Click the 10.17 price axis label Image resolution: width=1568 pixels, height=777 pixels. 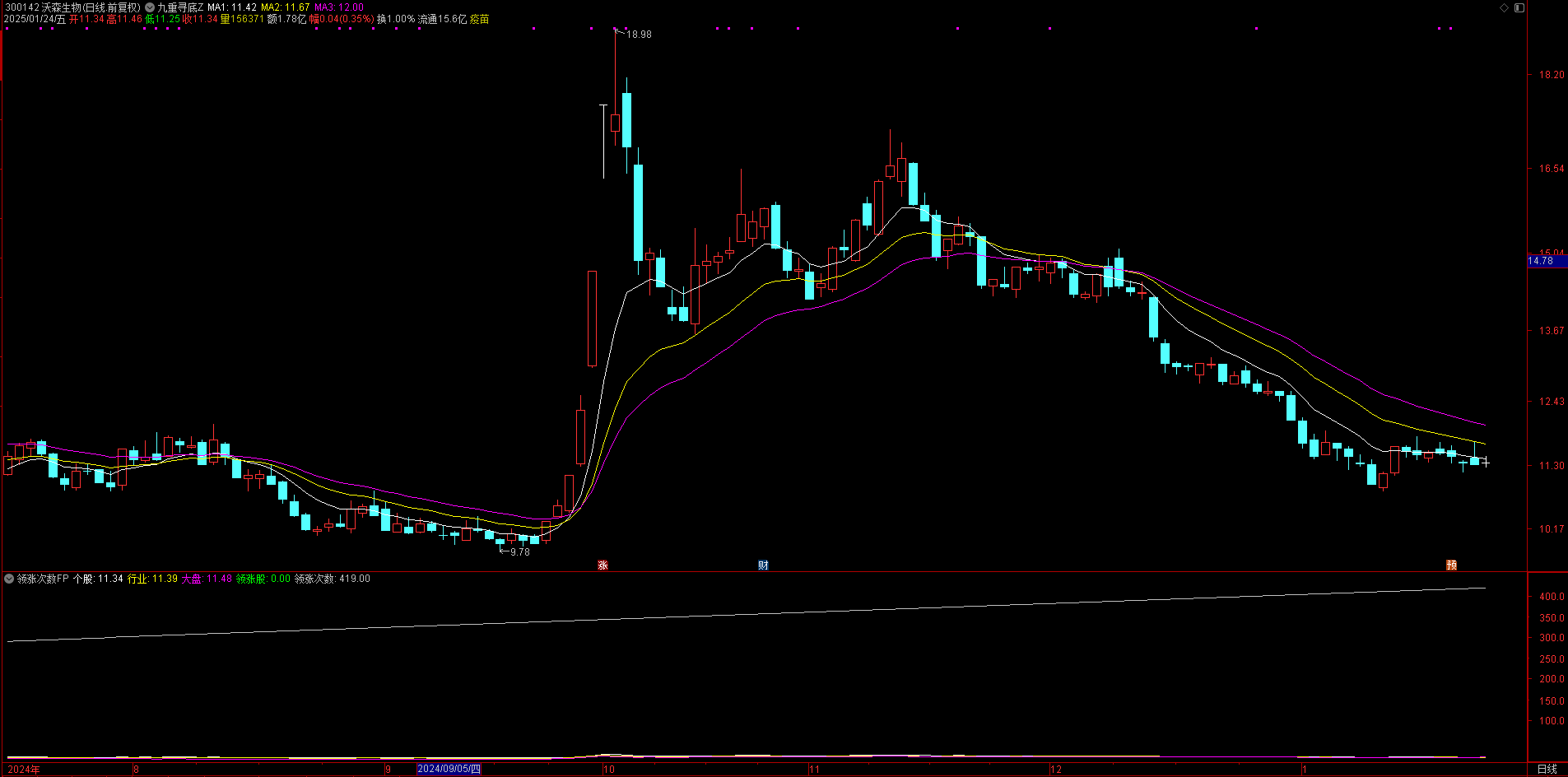pyautogui.click(x=1552, y=529)
